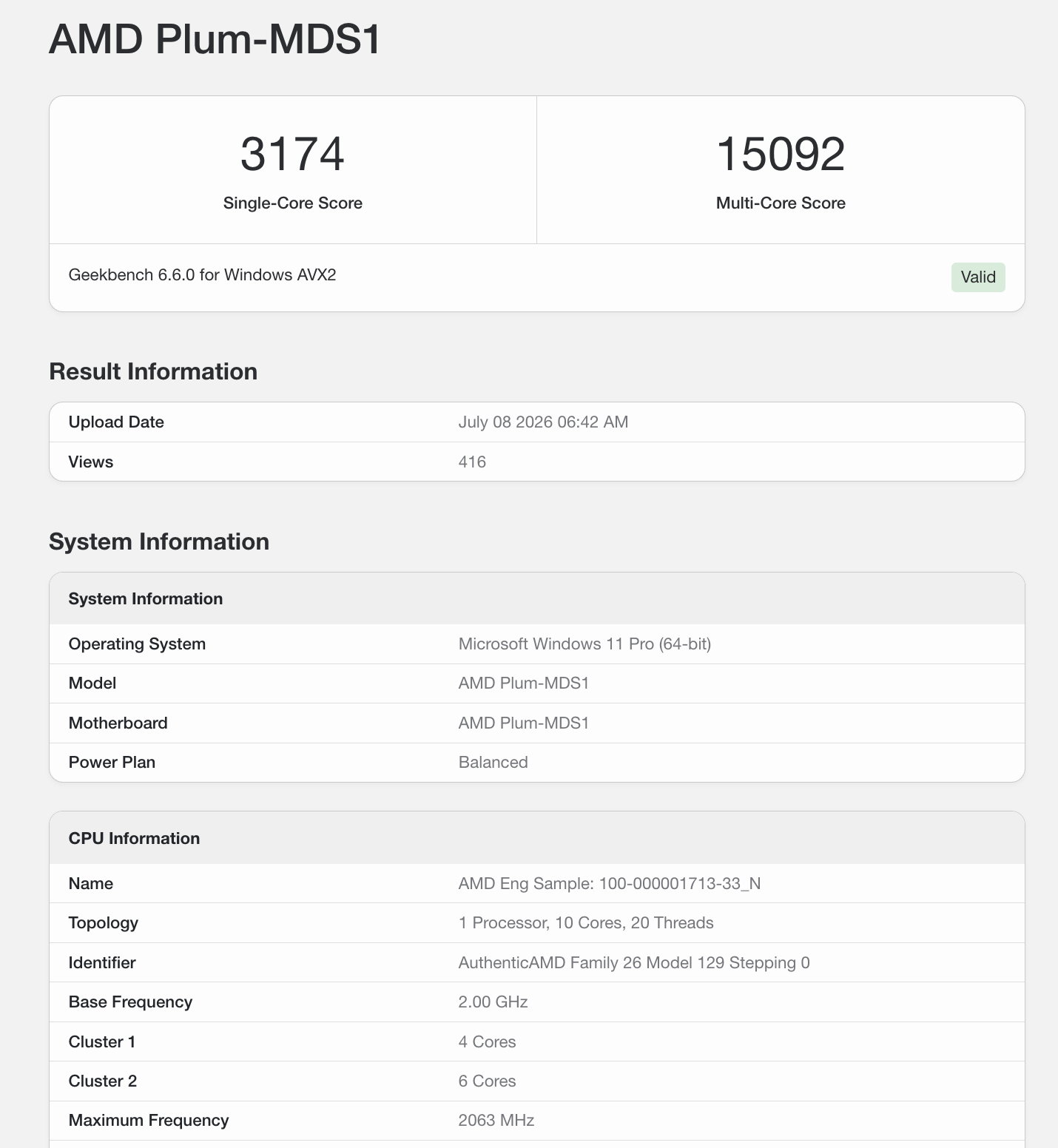Select the 6 Cores value
This screenshot has width=1058, height=1148.
tap(487, 1081)
